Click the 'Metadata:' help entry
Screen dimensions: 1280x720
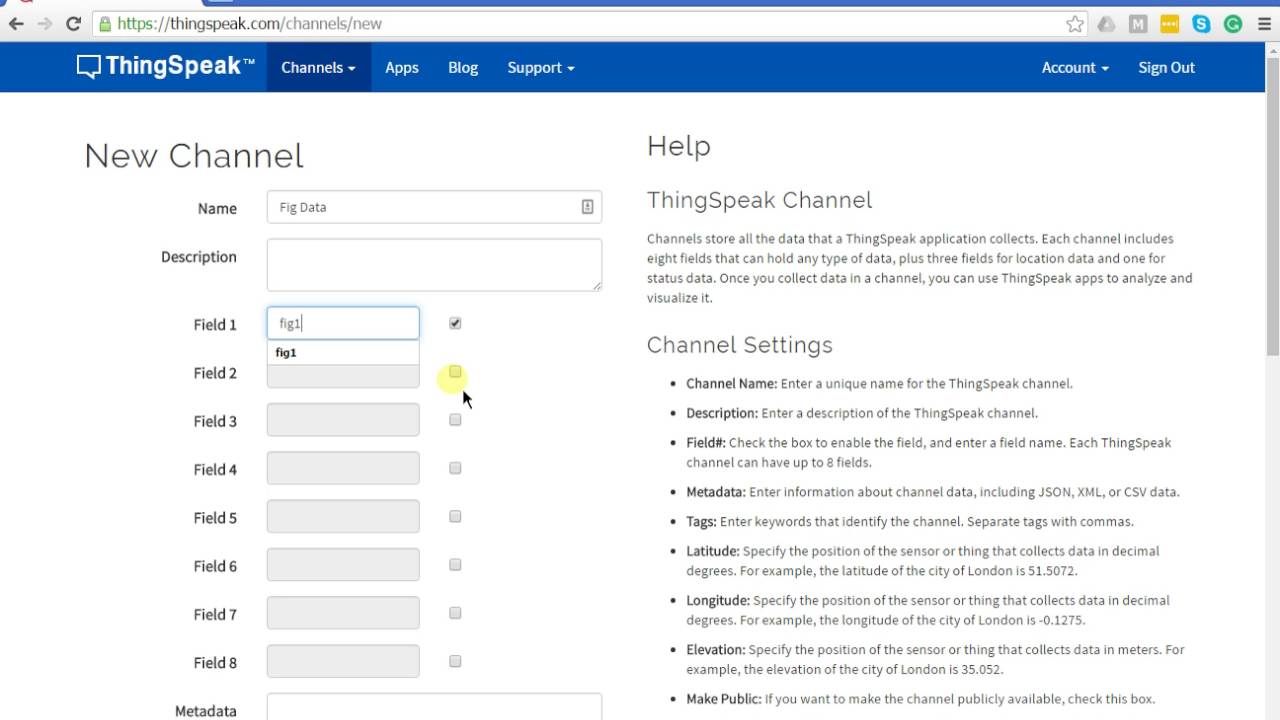933,491
